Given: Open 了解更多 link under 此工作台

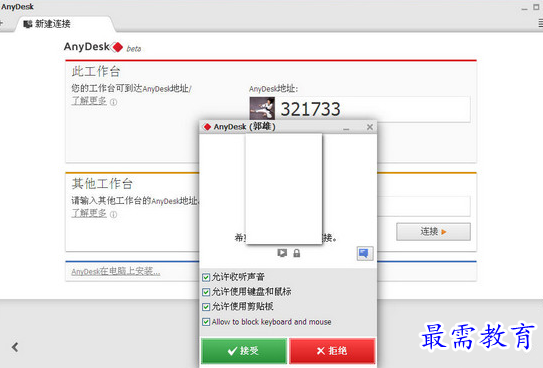Looking at the screenshot, I should coord(89,101).
